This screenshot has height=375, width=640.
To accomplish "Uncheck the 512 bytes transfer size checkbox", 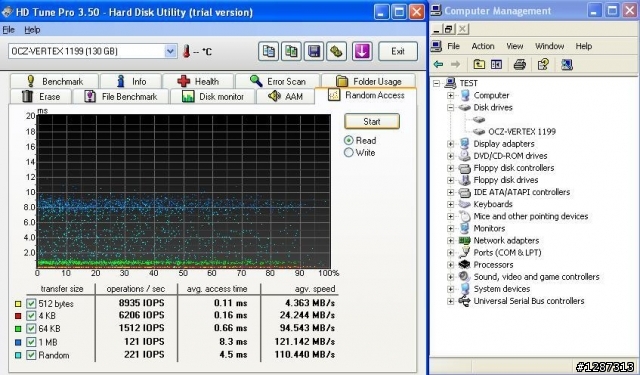I will pos(31,304).
